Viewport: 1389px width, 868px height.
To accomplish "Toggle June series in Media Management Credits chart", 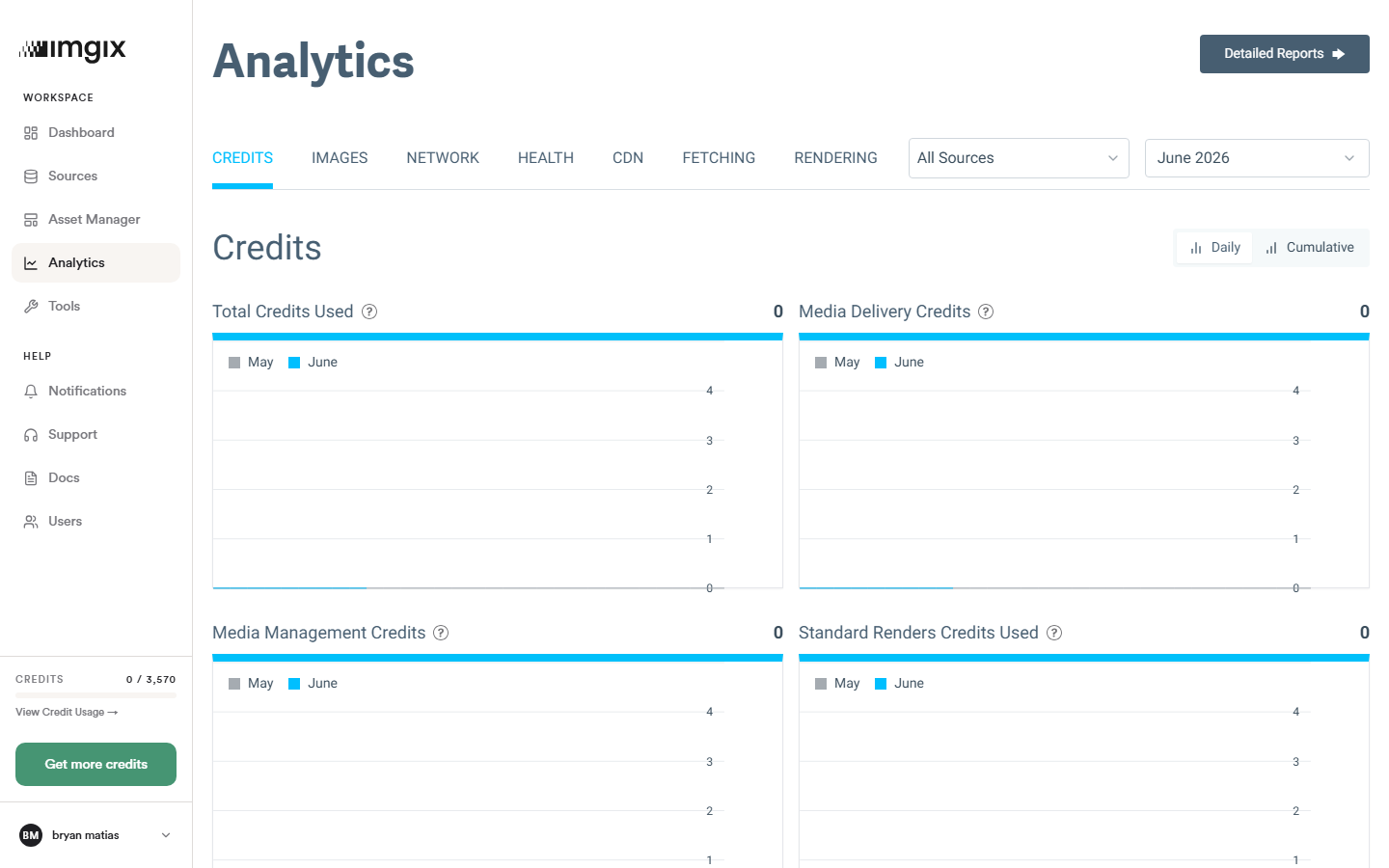I will click(313, 684).
